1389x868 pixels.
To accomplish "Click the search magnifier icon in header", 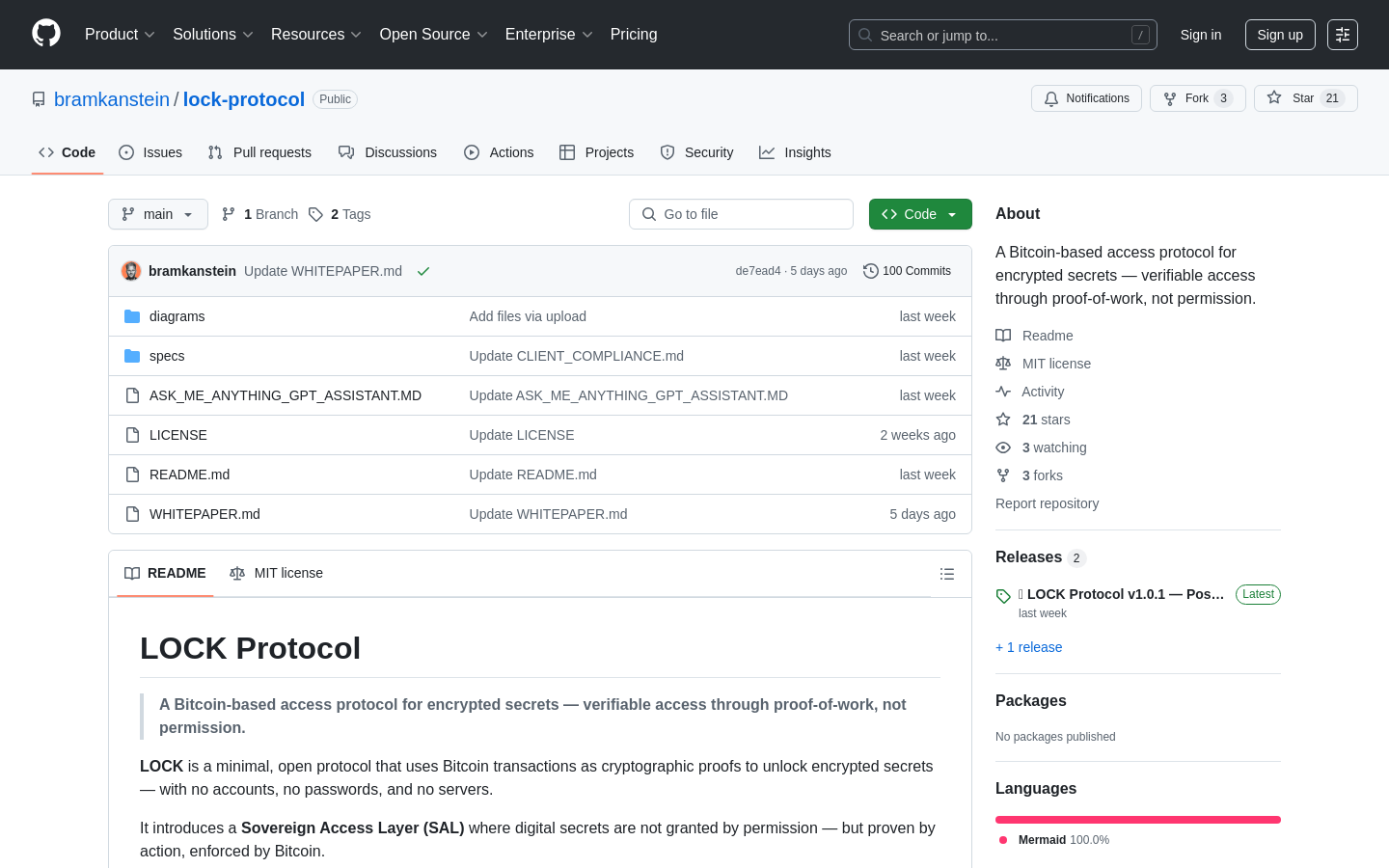I will pos(865,35).
